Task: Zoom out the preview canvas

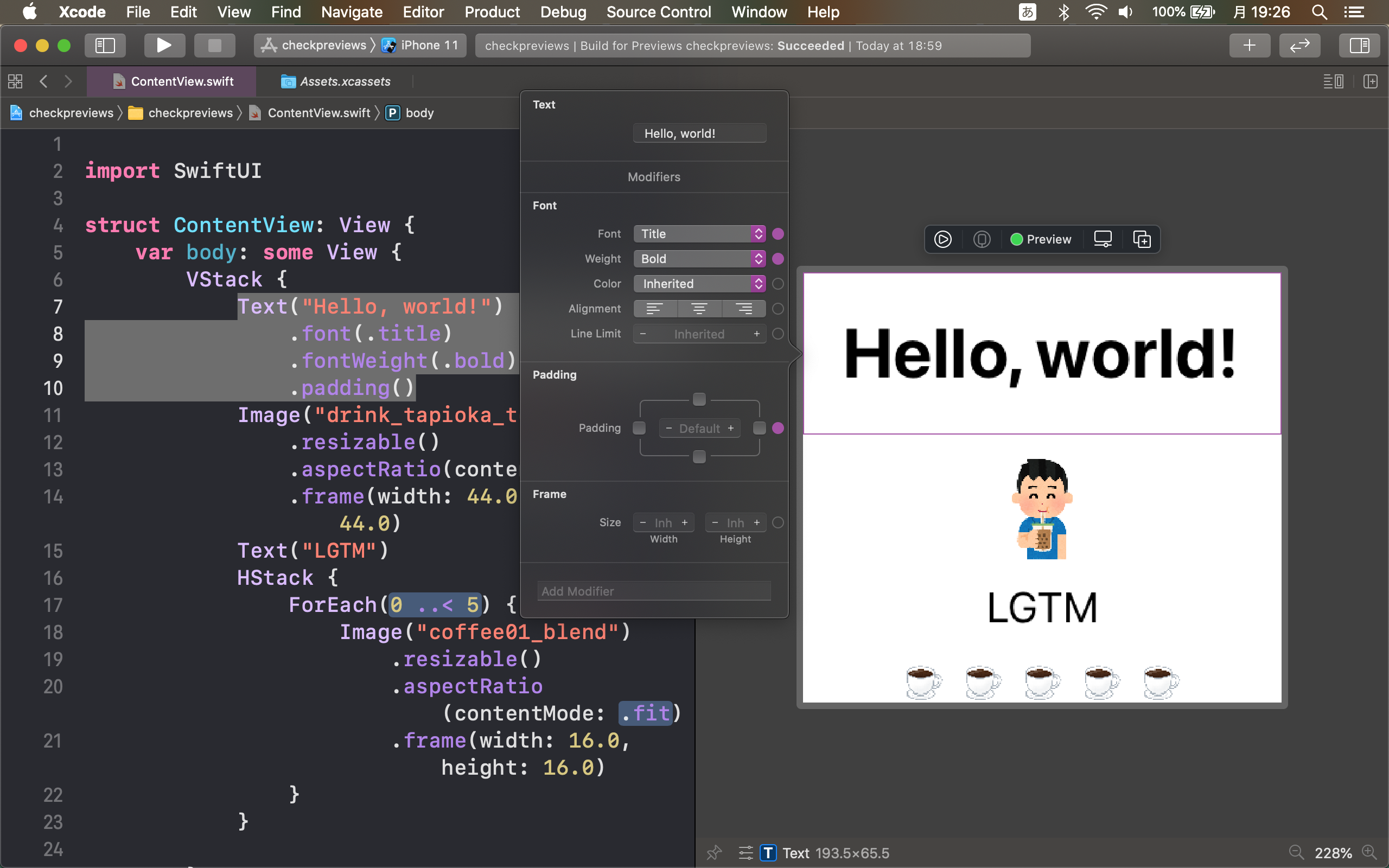Action: (1296, 852)
